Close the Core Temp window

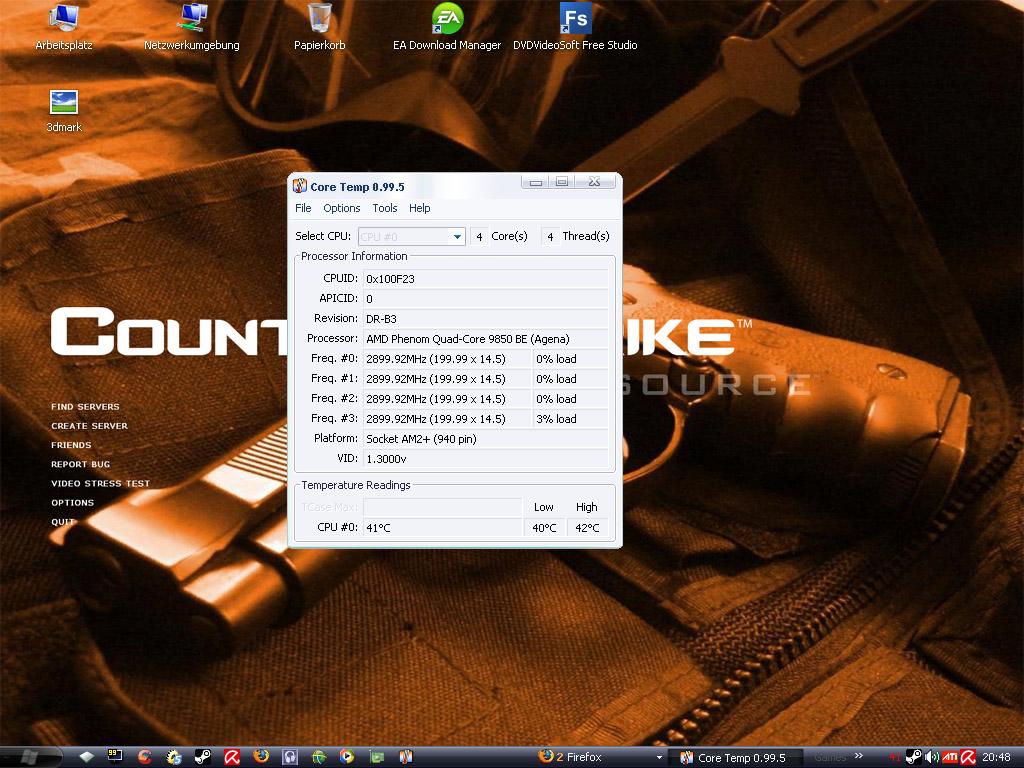click(x=594, y=182)
